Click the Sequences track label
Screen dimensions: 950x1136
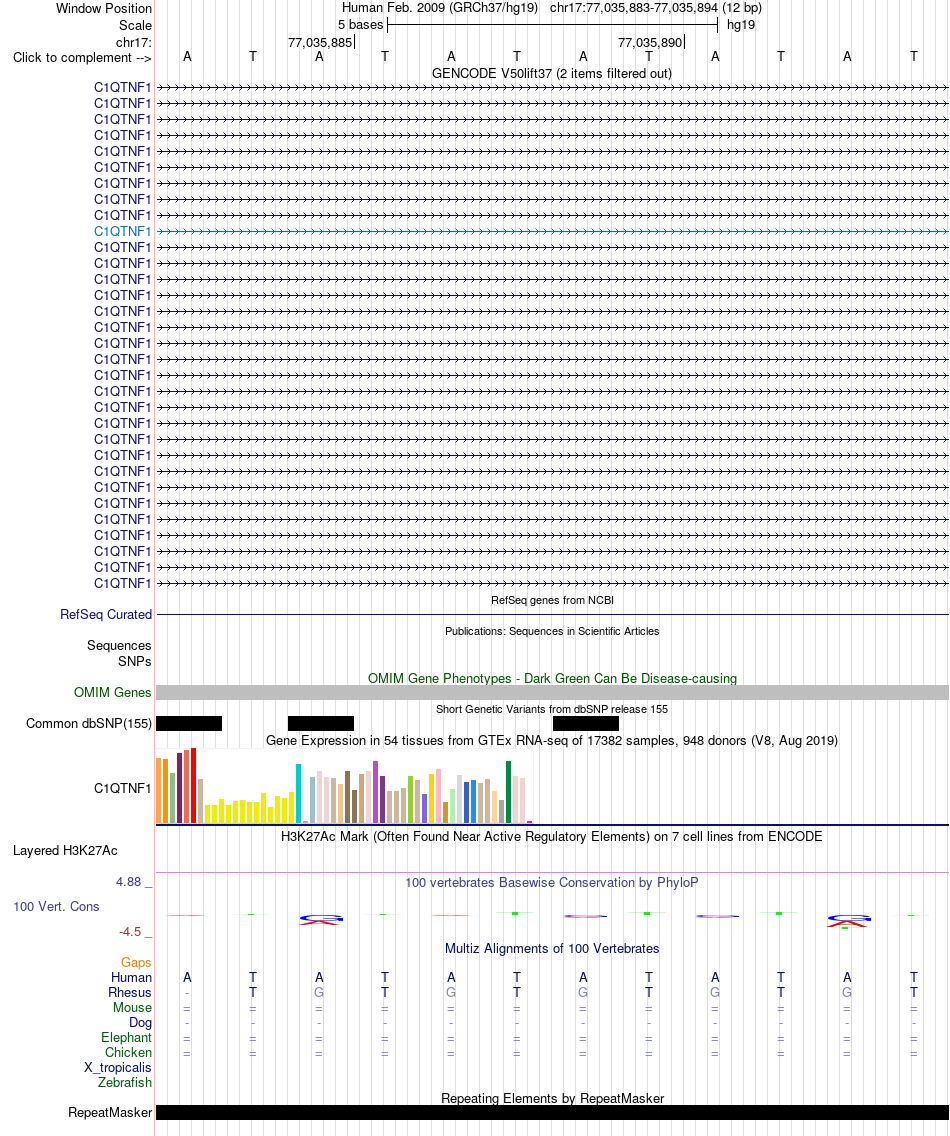pyautogui.click(x=119, y=646)
